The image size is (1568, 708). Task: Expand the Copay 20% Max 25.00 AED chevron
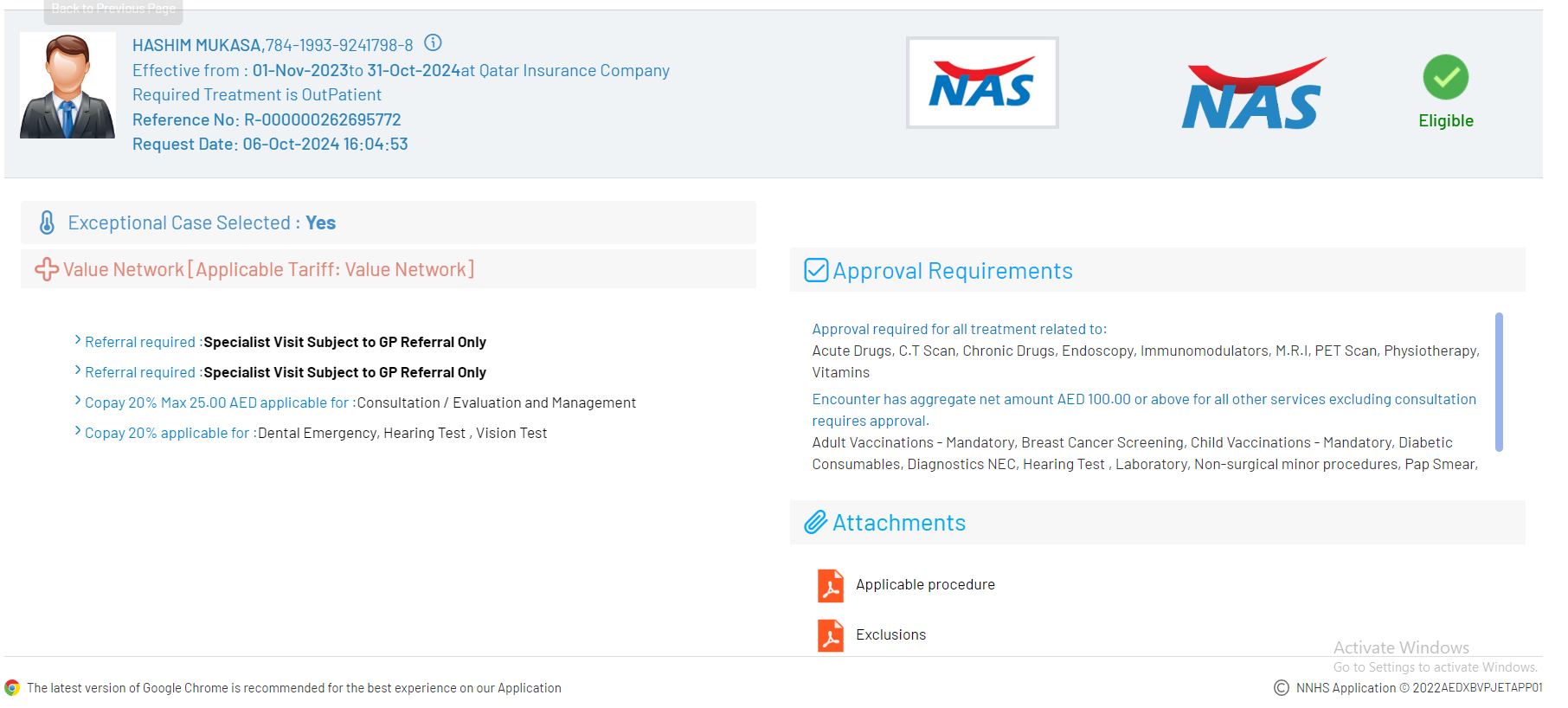(x=78, y=402)
